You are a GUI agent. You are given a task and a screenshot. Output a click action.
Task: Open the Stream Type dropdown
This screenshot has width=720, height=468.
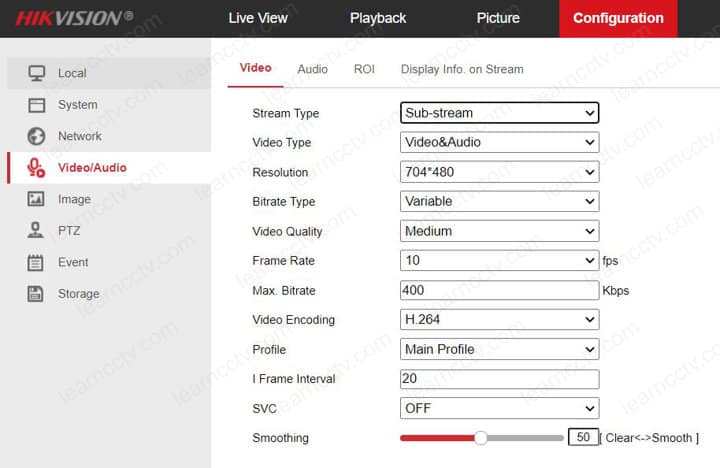point(498,113)
